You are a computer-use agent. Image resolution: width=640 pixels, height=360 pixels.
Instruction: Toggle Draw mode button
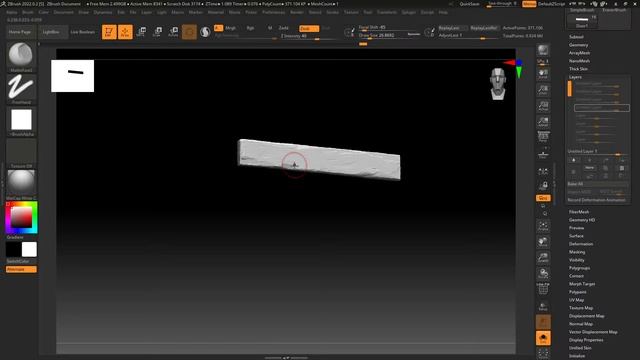click(x=125, y=32)
